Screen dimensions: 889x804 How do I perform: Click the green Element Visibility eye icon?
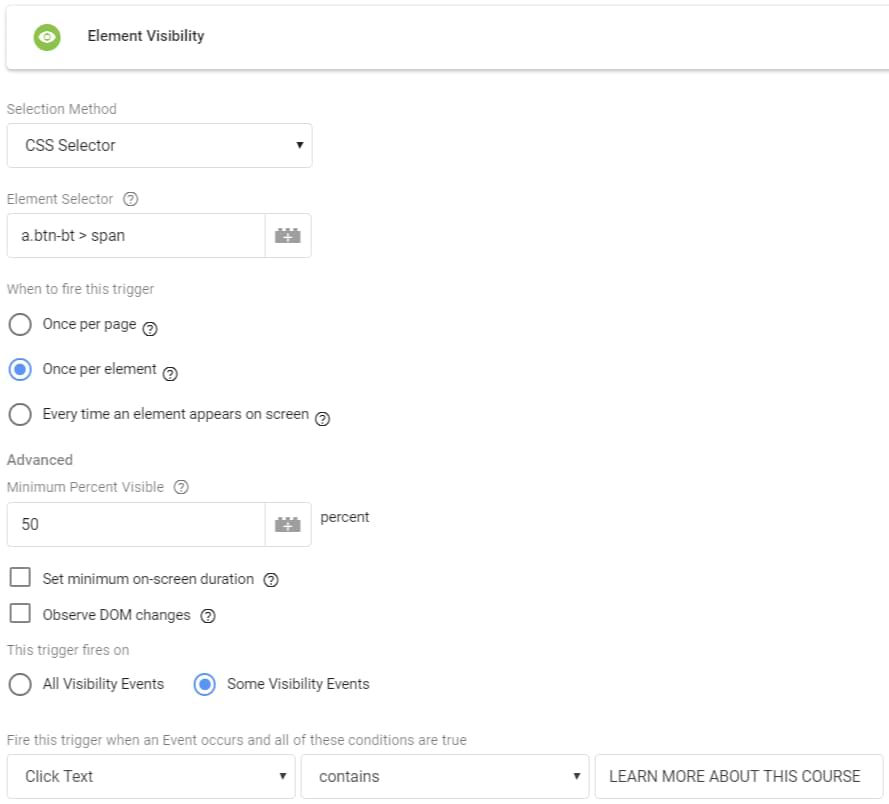(46, 37)
